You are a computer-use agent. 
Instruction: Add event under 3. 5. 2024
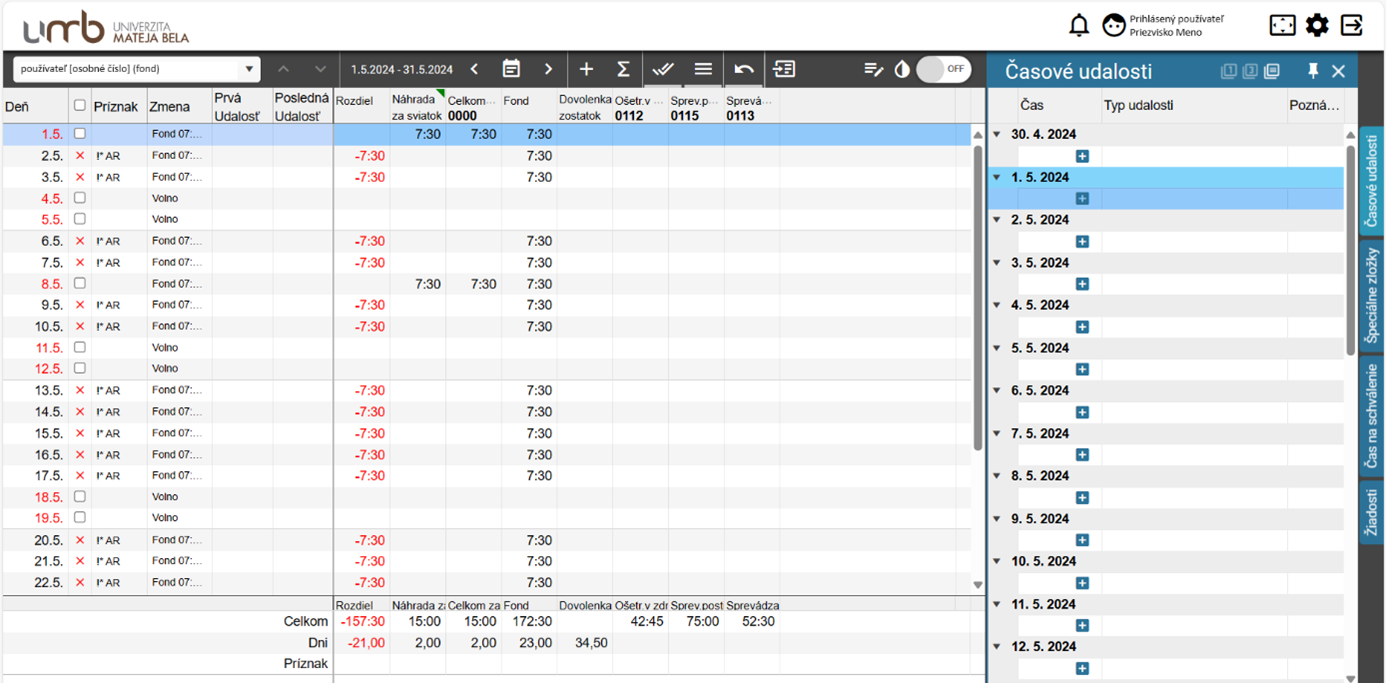[1082, 284]
